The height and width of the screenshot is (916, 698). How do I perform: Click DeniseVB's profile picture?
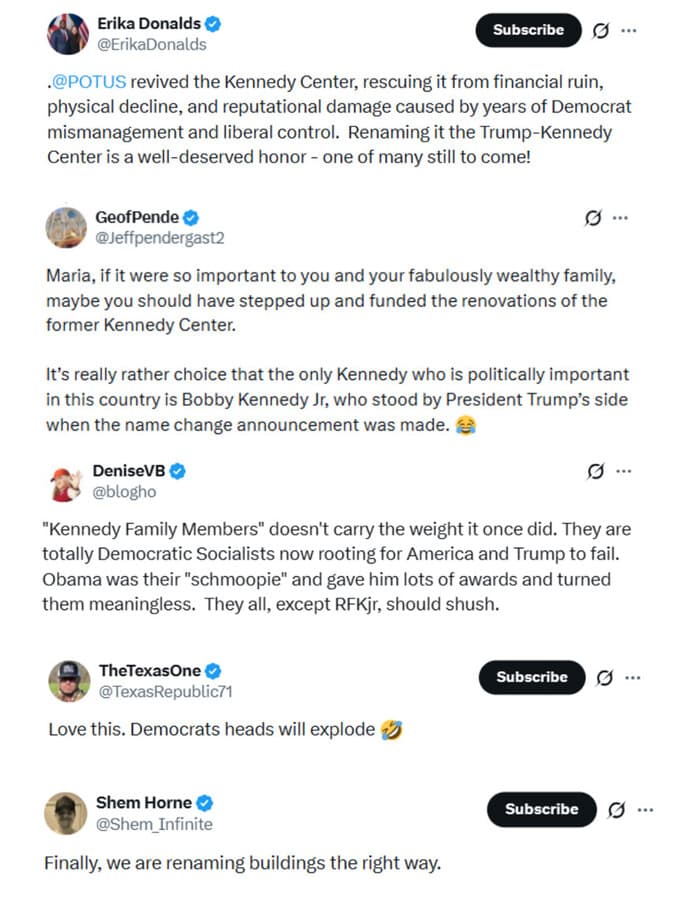click(67, 481)
